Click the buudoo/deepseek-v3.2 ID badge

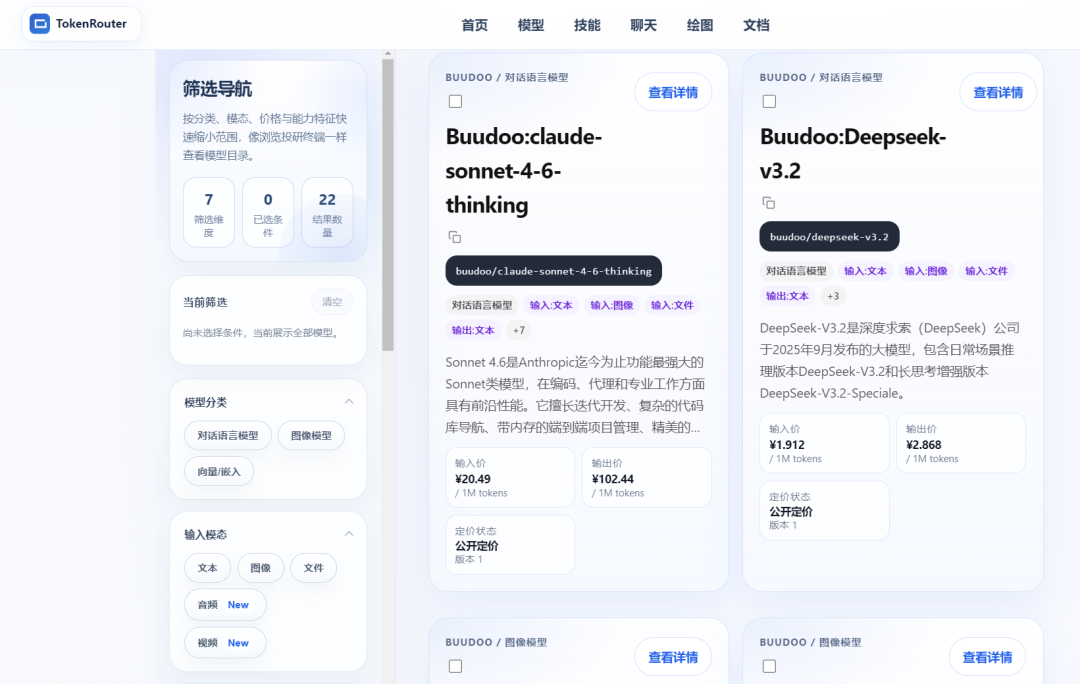(x=829, y=236)
